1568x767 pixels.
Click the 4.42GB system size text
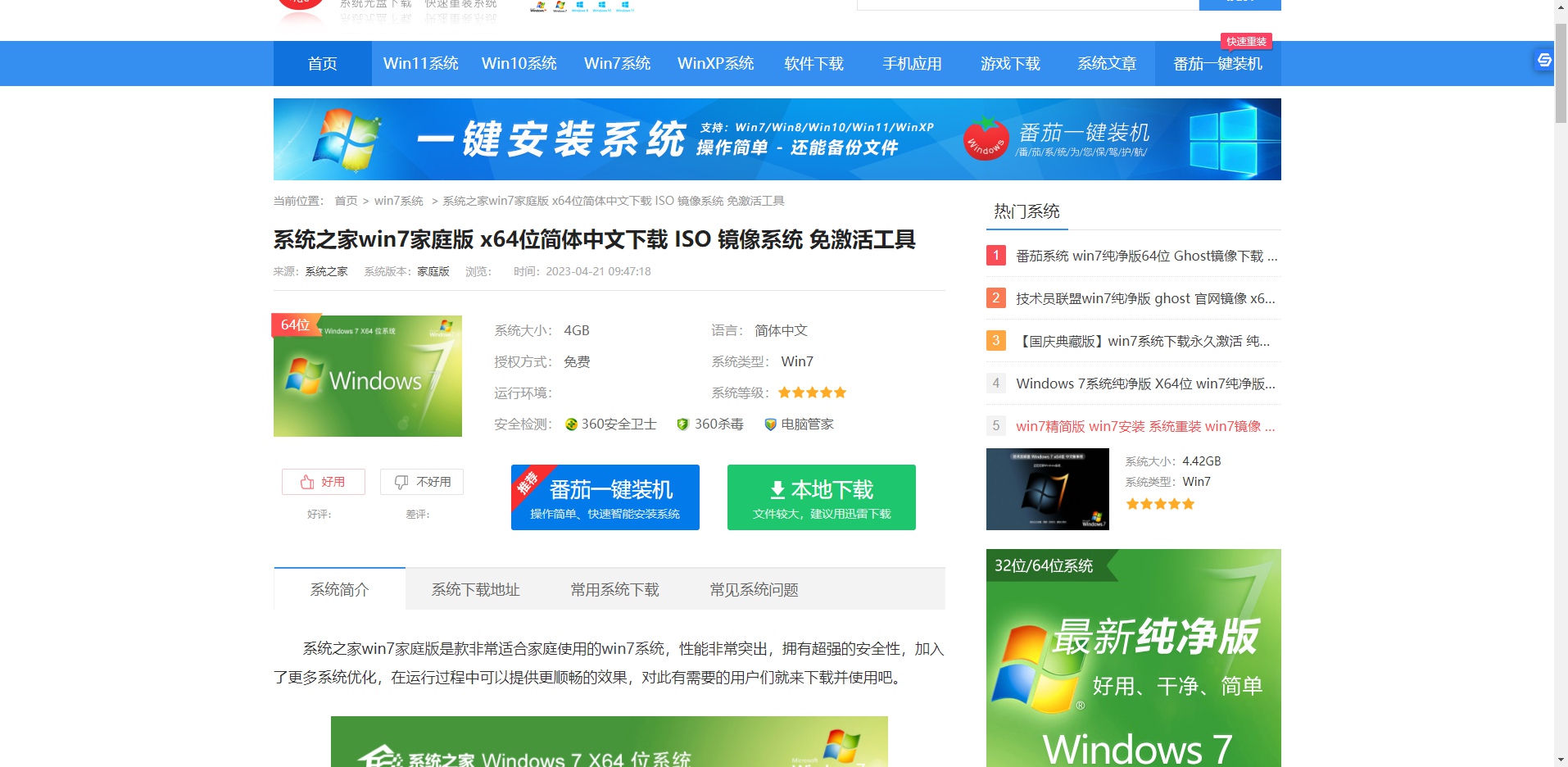point(1202,461)
